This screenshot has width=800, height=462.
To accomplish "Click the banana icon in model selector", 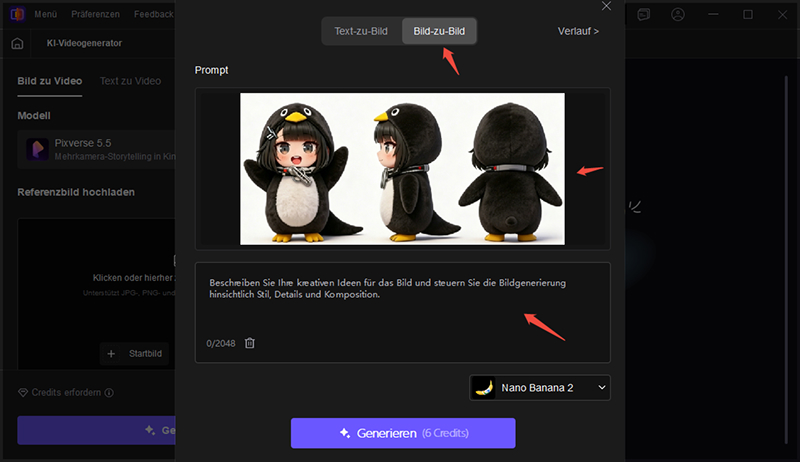I will point(484,388).
